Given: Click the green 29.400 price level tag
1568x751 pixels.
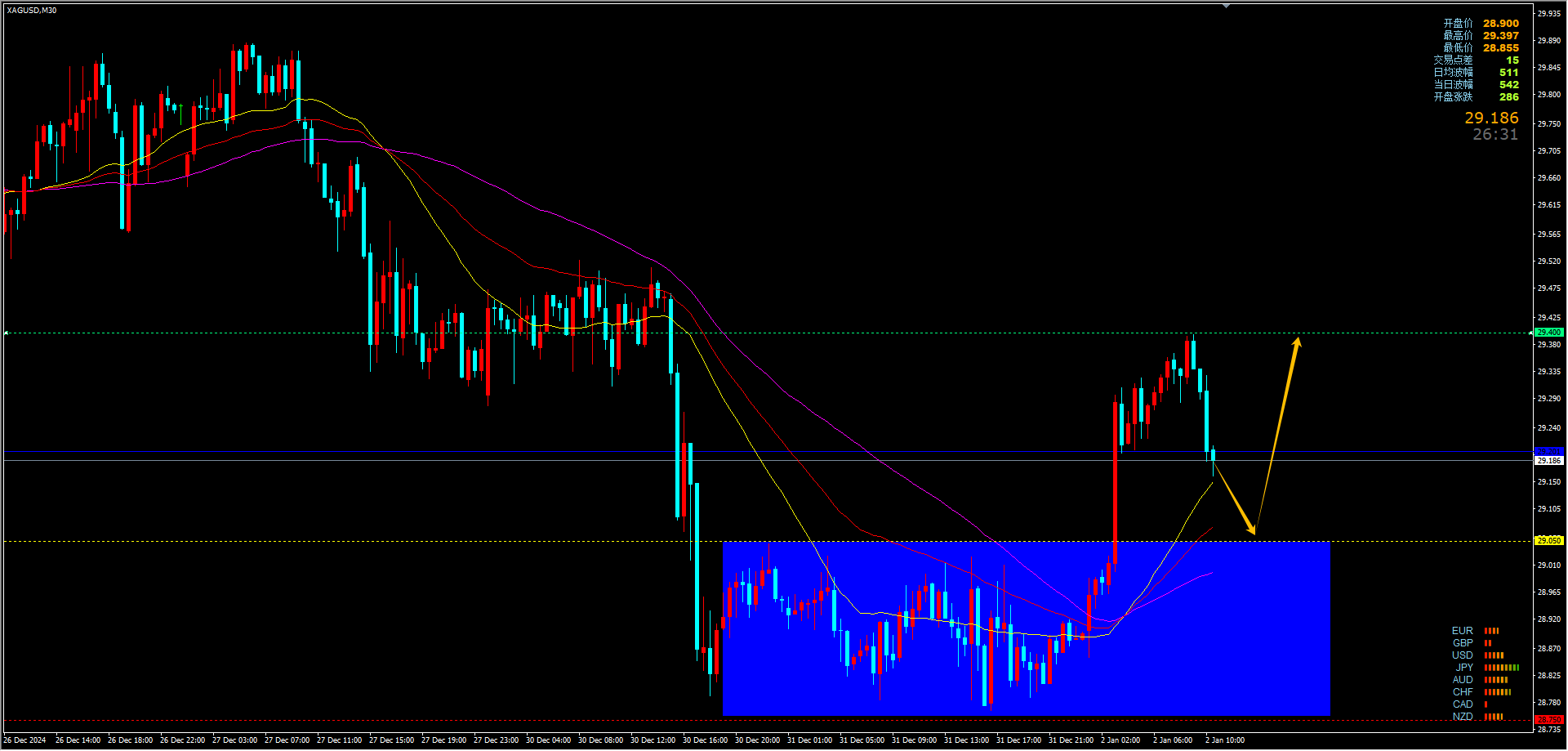Looking at the screenshot, I should [x=1548, y=333].
